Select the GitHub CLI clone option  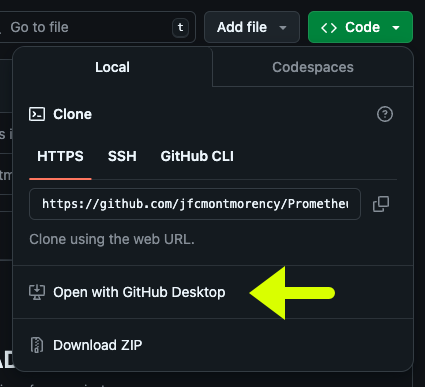pyautogui.click(x=197, y=156)
